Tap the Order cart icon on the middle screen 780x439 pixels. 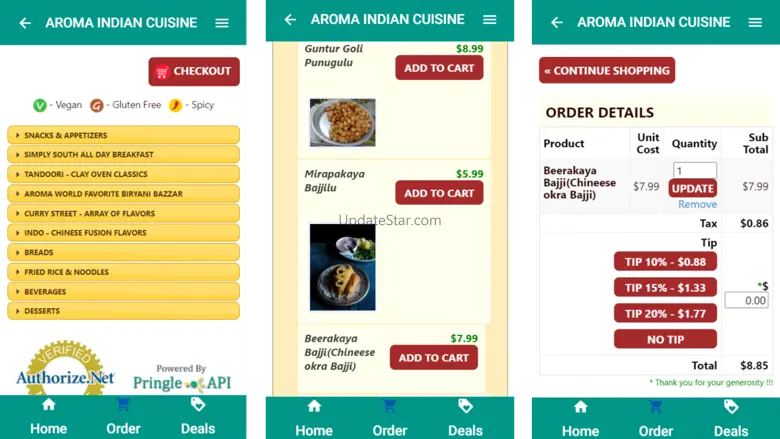click(390, 406)
